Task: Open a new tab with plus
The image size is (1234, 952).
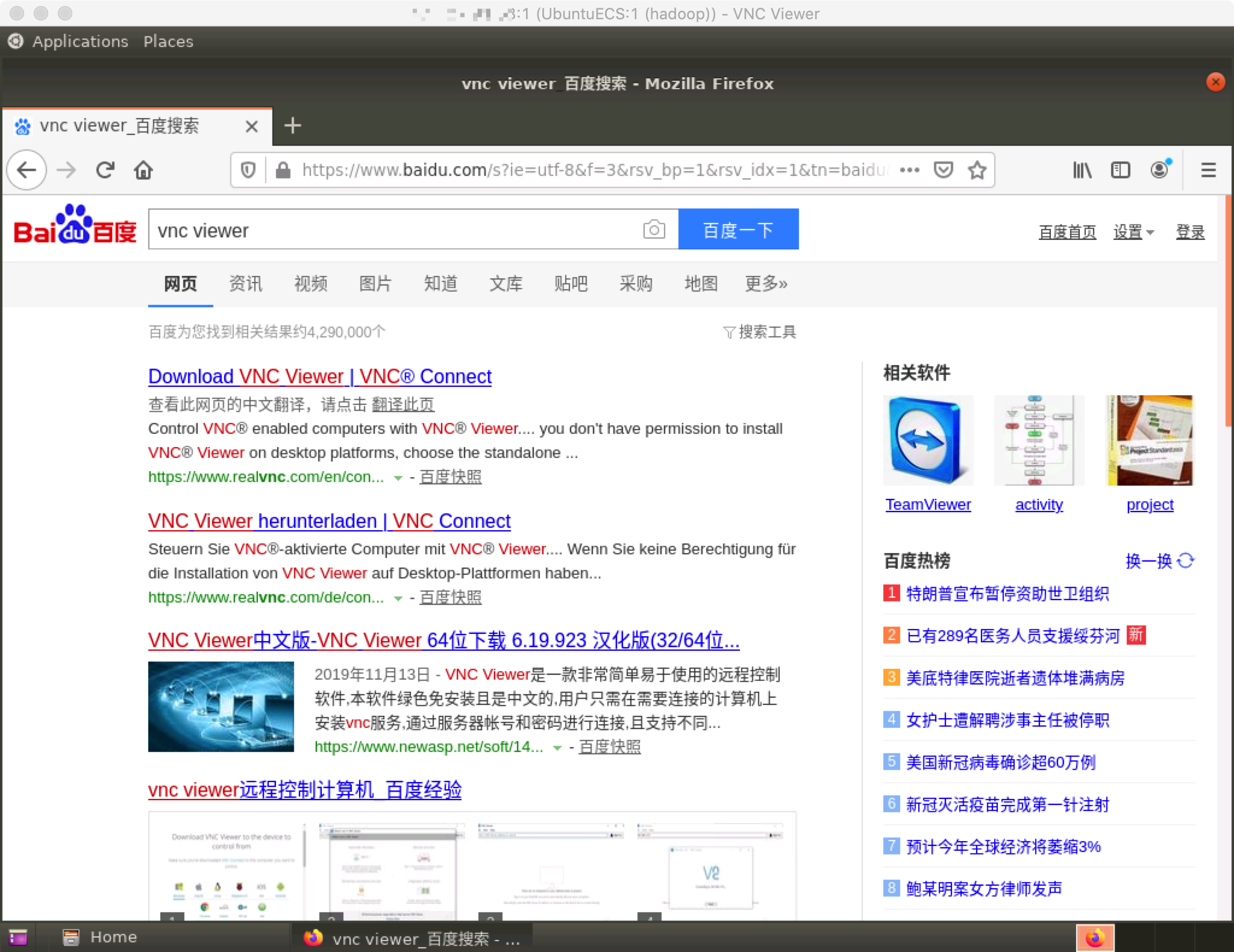Action: coord(292,126)
